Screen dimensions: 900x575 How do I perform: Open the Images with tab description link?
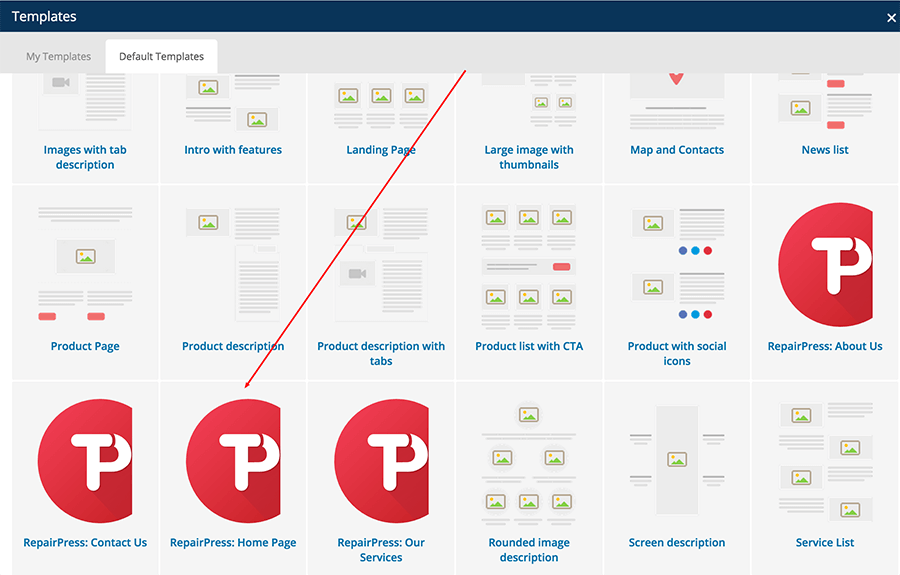85,157
